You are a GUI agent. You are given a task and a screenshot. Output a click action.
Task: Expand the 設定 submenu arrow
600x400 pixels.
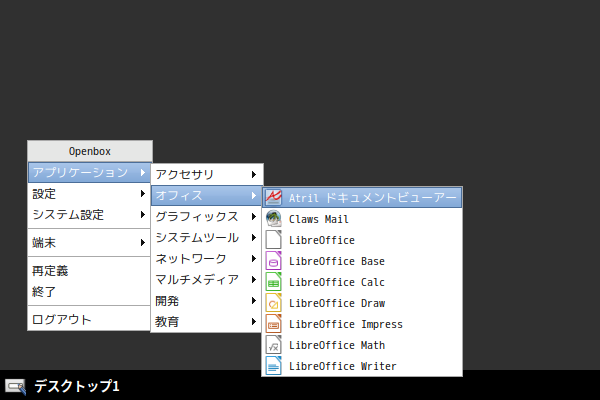coord(143,193)
